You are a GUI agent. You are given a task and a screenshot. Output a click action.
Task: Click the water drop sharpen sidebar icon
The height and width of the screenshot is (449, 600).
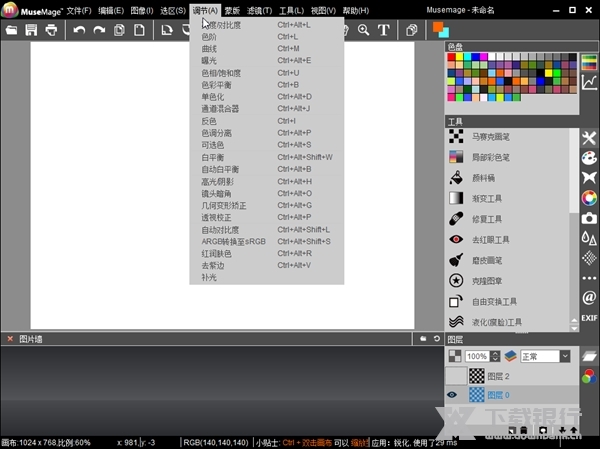[x=589, y=238]
